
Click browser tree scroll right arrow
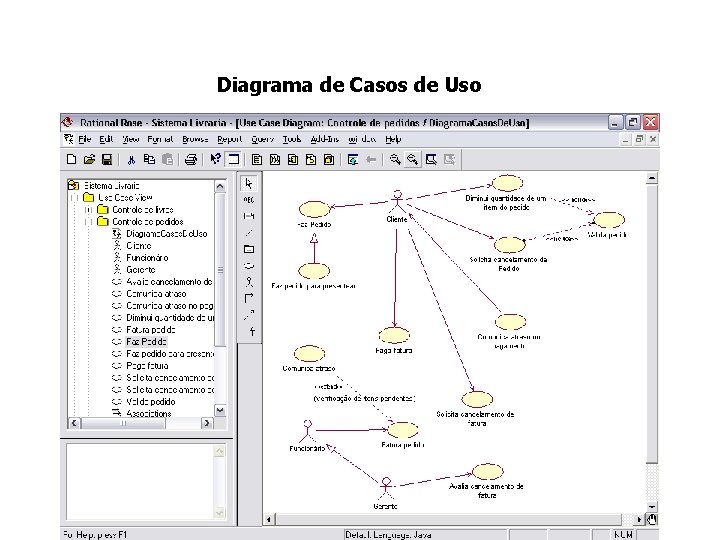click(207, 423)
